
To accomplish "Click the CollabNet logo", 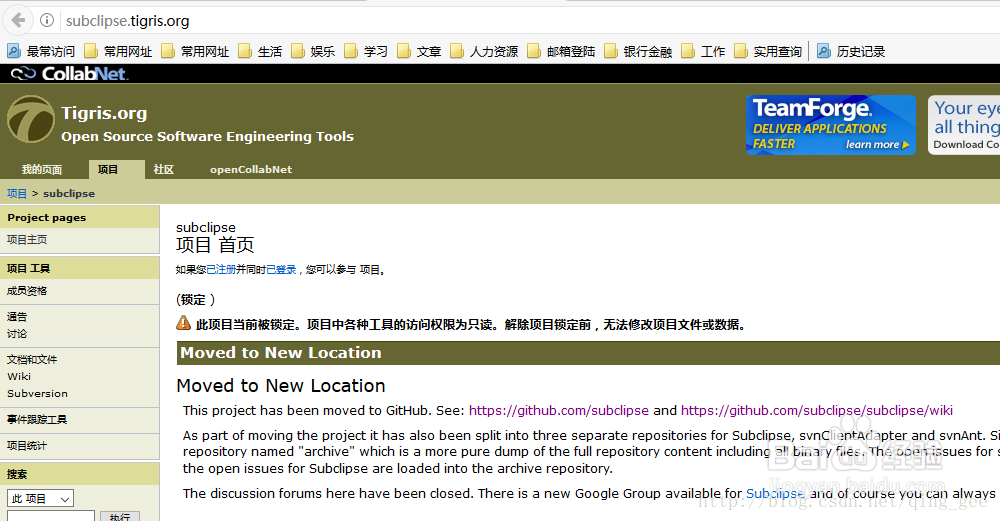I will [70, 74].
